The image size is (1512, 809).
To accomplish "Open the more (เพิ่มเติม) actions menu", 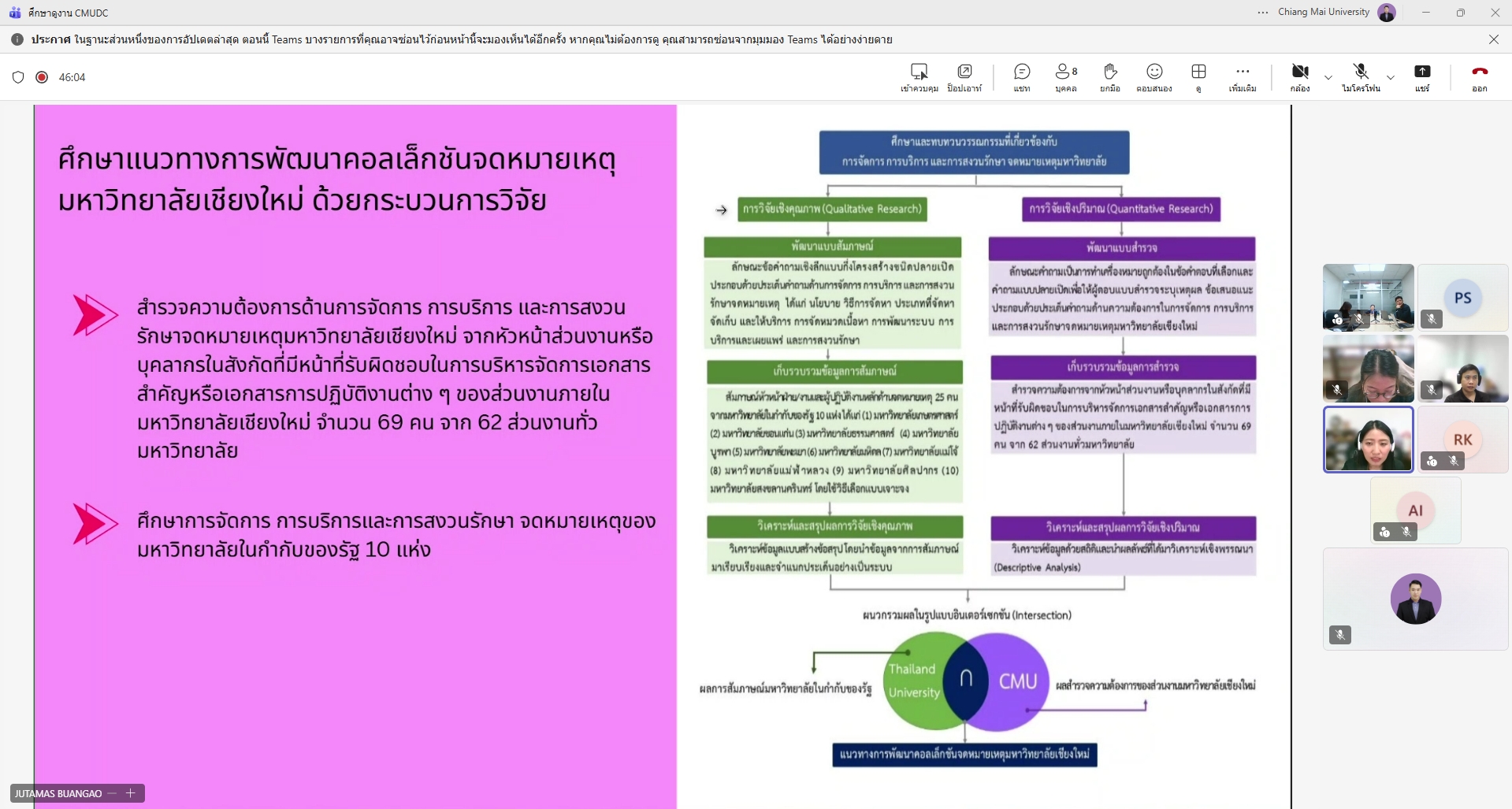I will tap(1243, 77).
